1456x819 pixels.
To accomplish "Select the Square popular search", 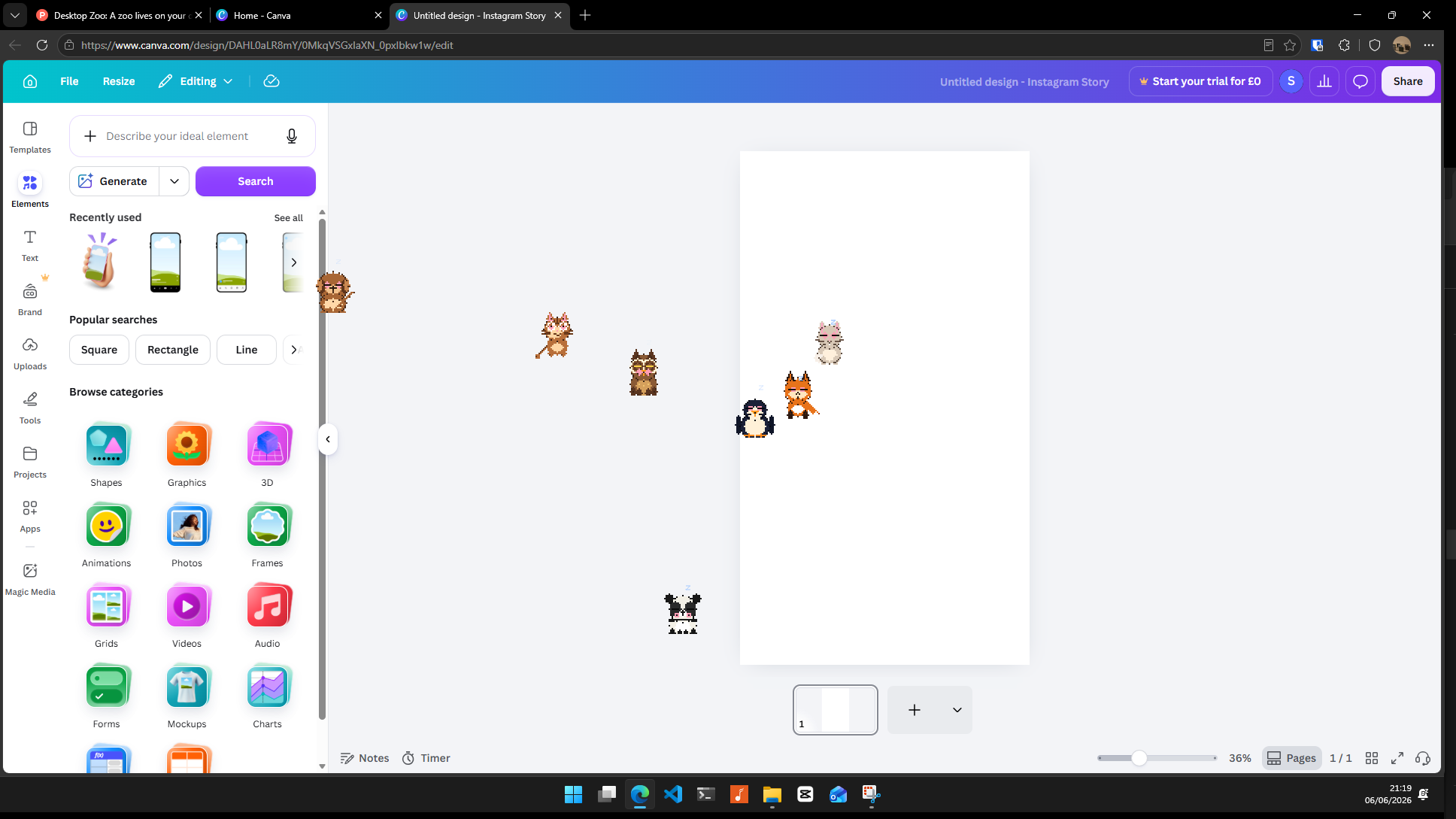I will pyautogui.click(x=99, y=350).
